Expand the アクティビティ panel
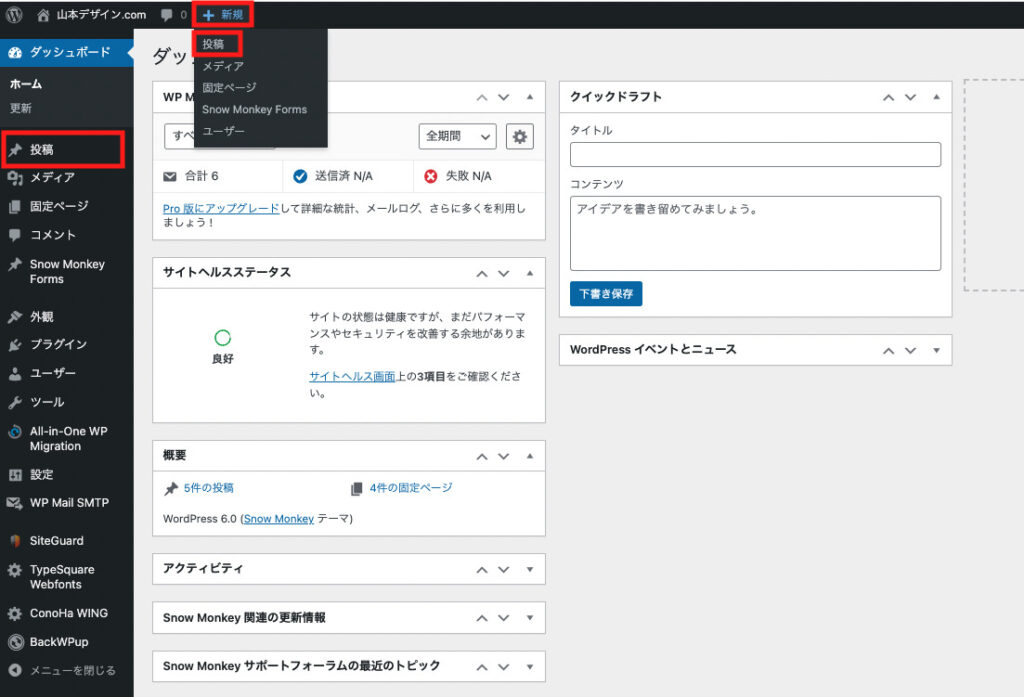Image resolution: width=1024 pixels, height=697 pixels. click(x=530, y=569)
